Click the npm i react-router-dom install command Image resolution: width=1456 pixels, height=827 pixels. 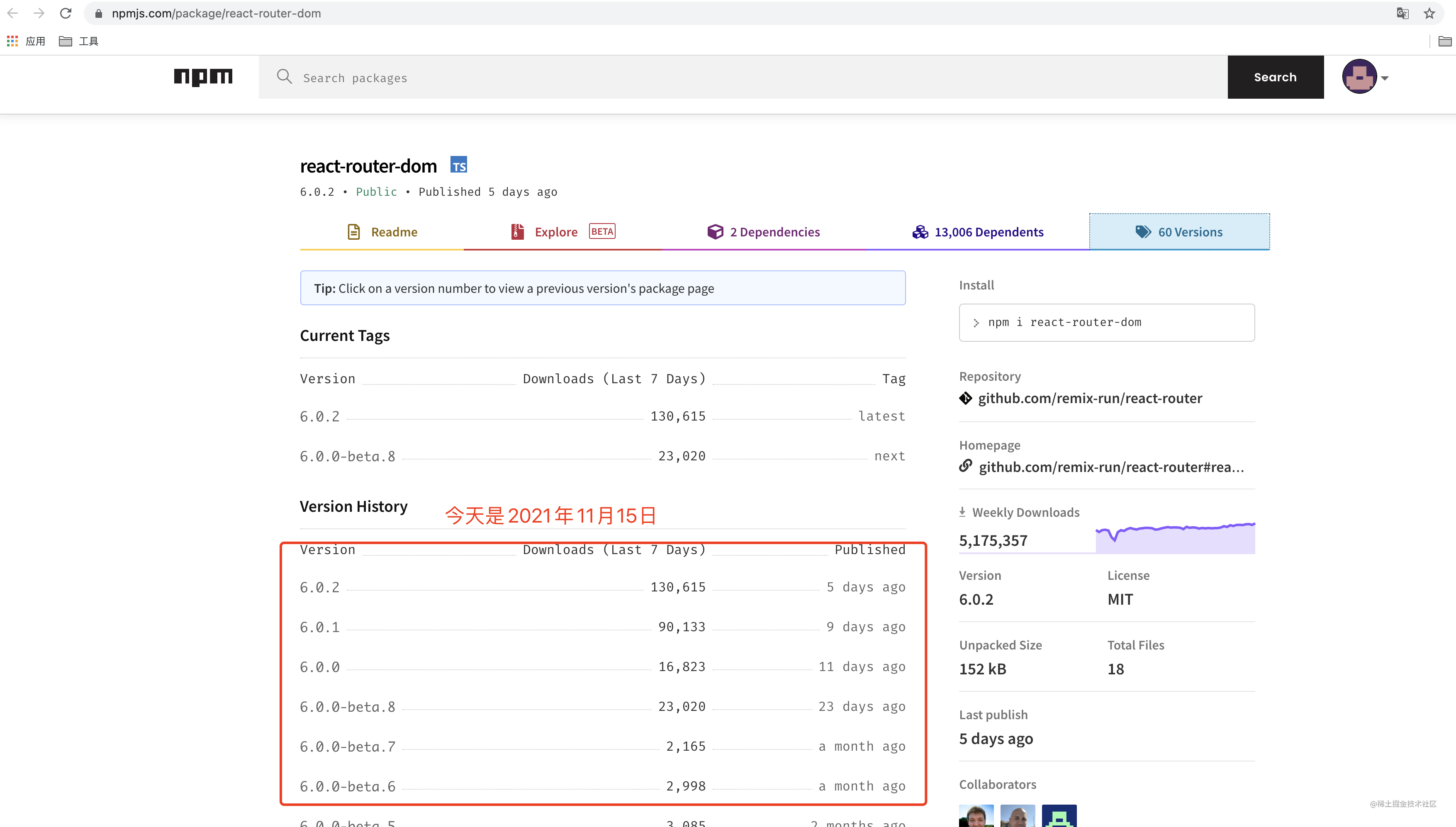point(1107,322)
